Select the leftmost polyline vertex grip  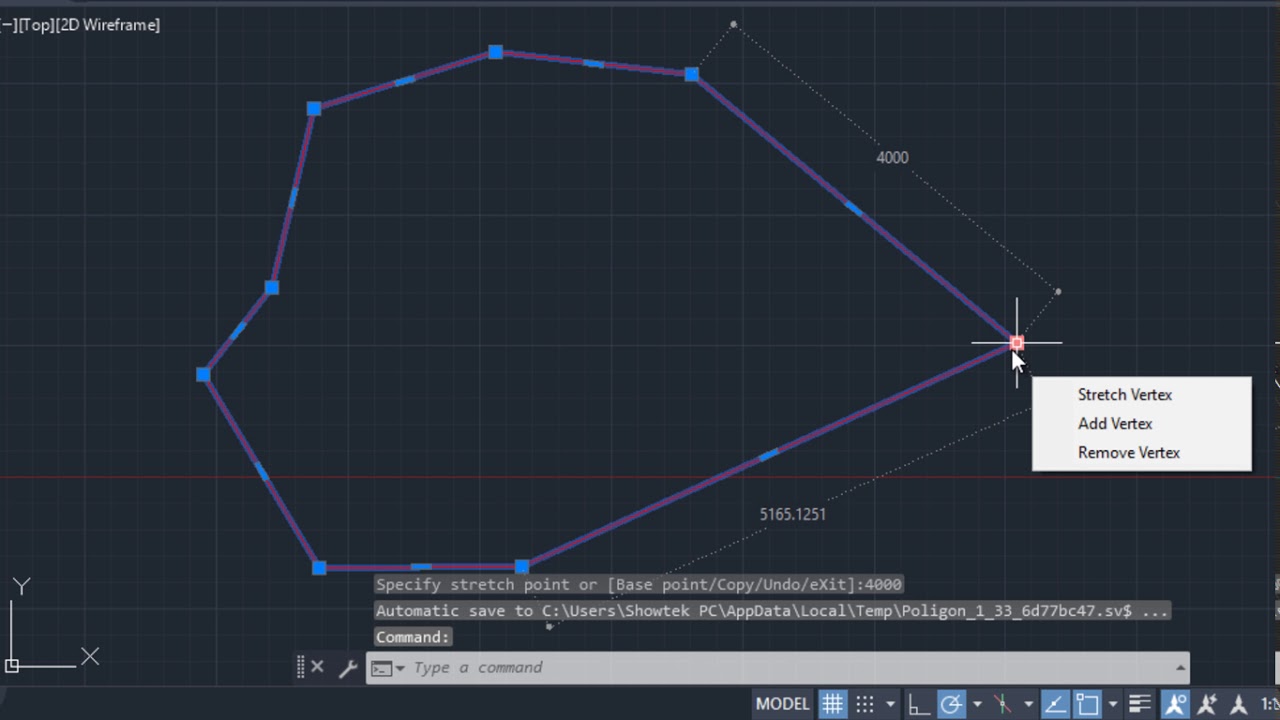tap(203, 374)
